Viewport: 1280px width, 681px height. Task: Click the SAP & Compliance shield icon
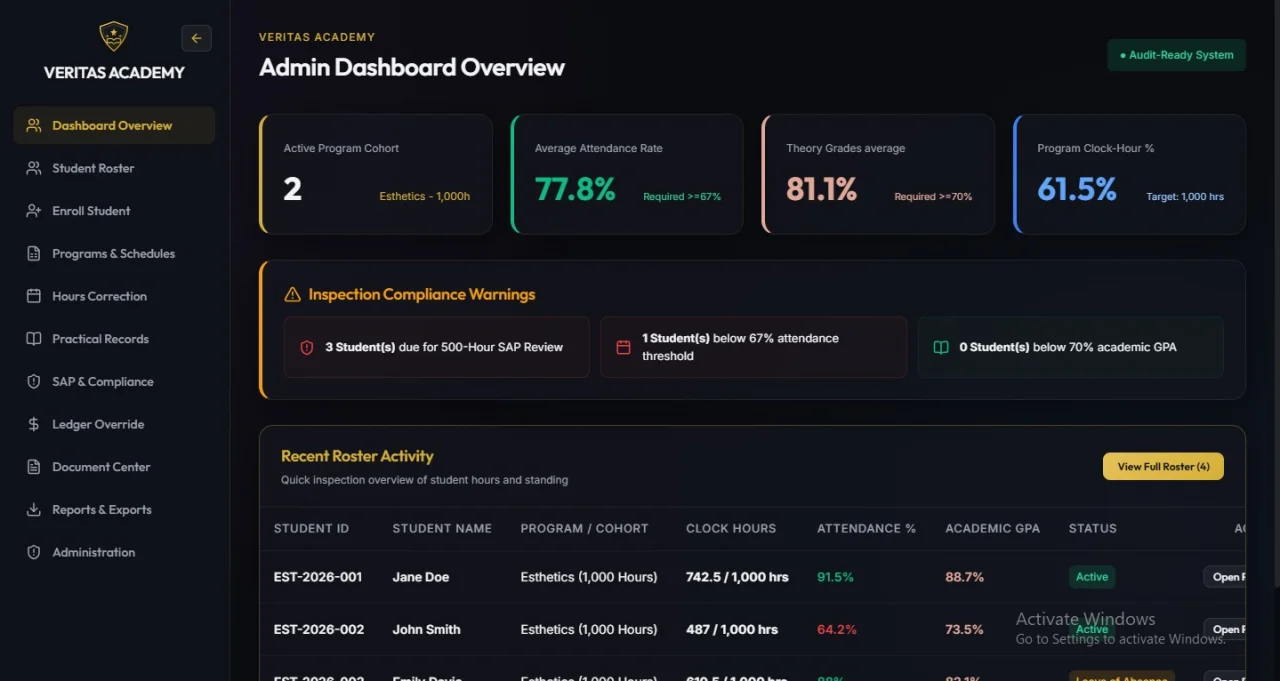pyautogui.click(x=34, y=382)
